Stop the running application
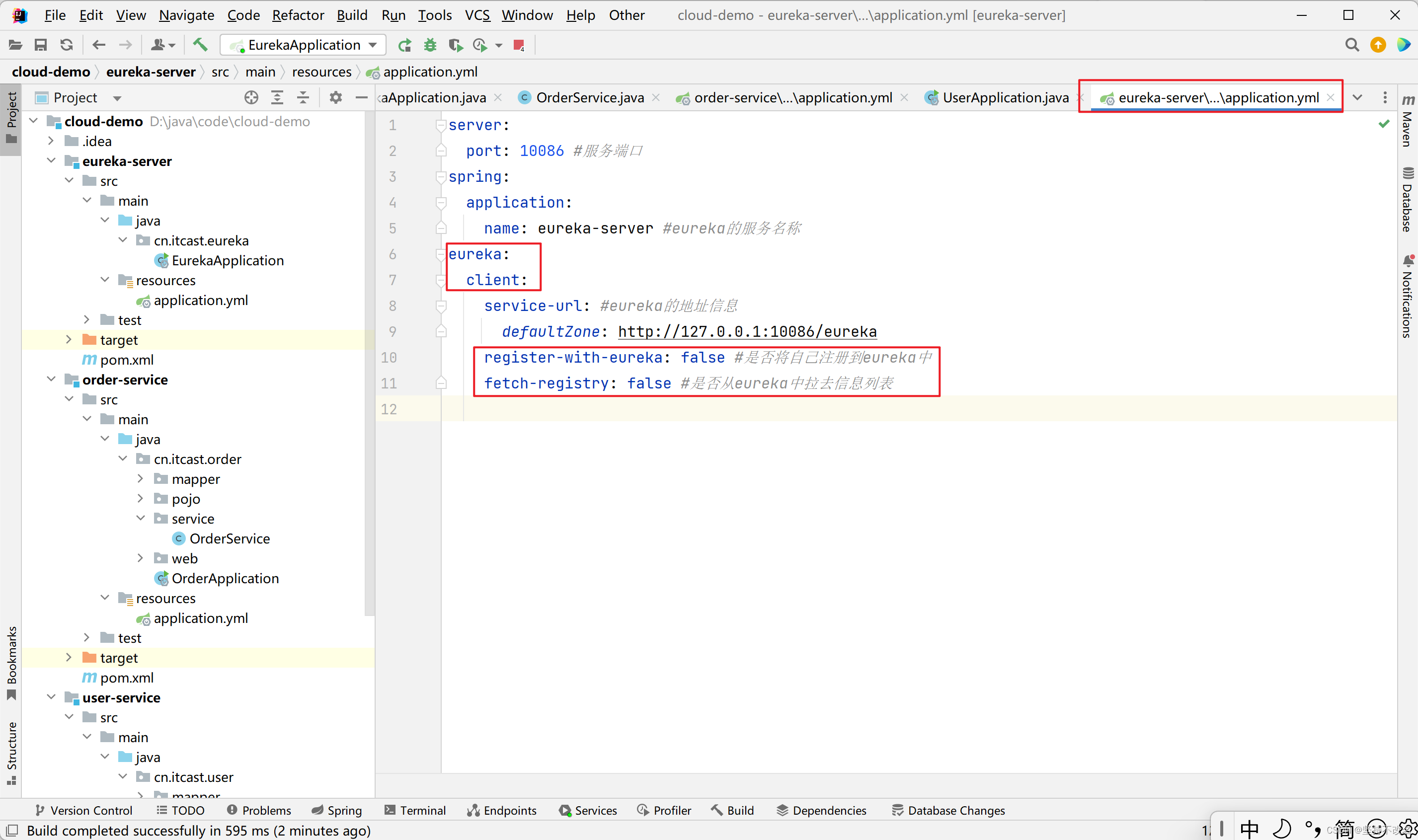This screenshot has width=1418, height=840. click(519, 45)
